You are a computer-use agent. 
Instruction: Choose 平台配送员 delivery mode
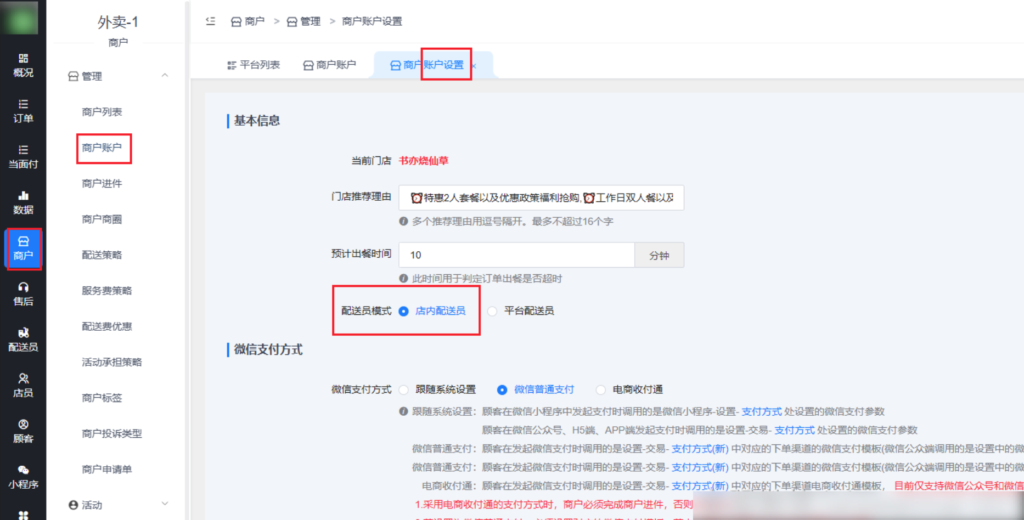pos(492,311)
